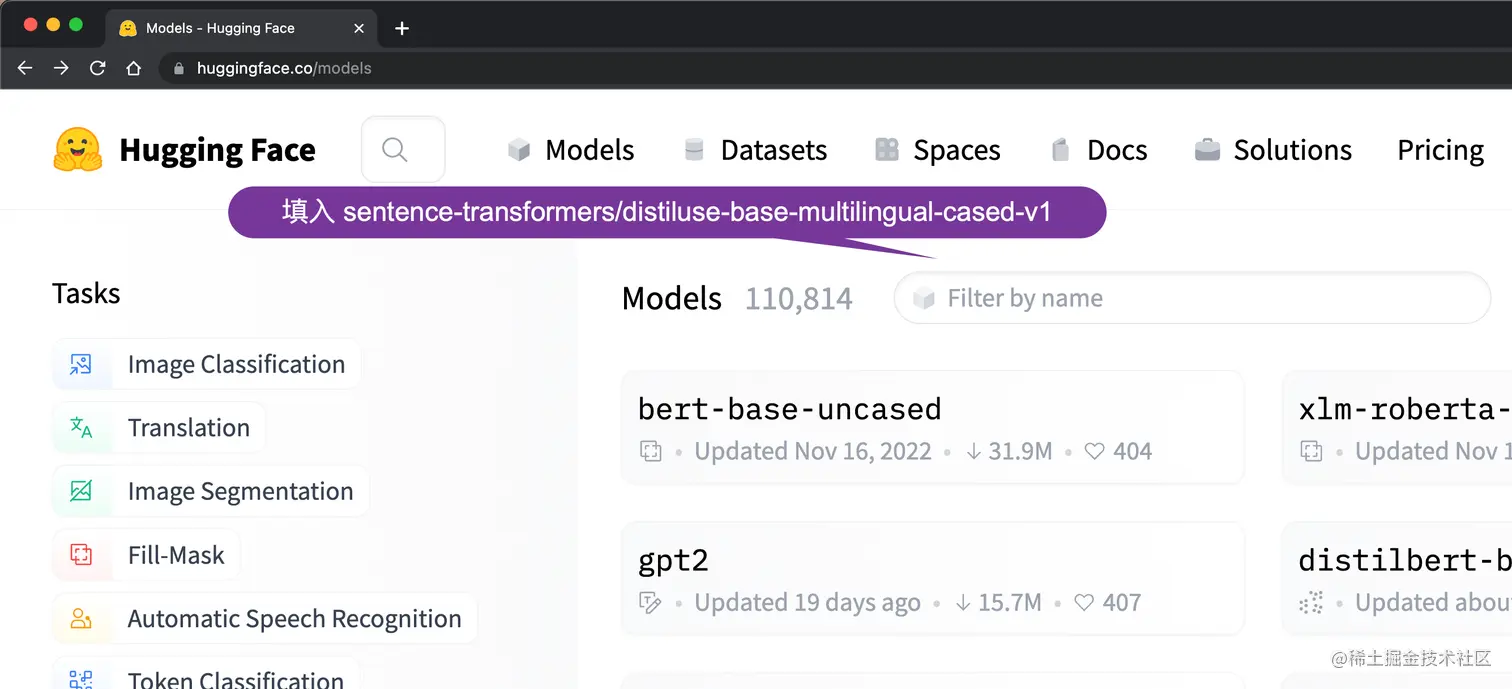The image size is (1512, 689).
Task: Open a new browser tab
Action: (x=402, y=28)
